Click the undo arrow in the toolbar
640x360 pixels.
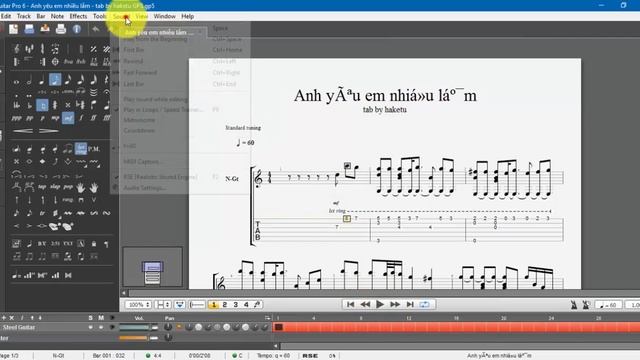point(96,29)
